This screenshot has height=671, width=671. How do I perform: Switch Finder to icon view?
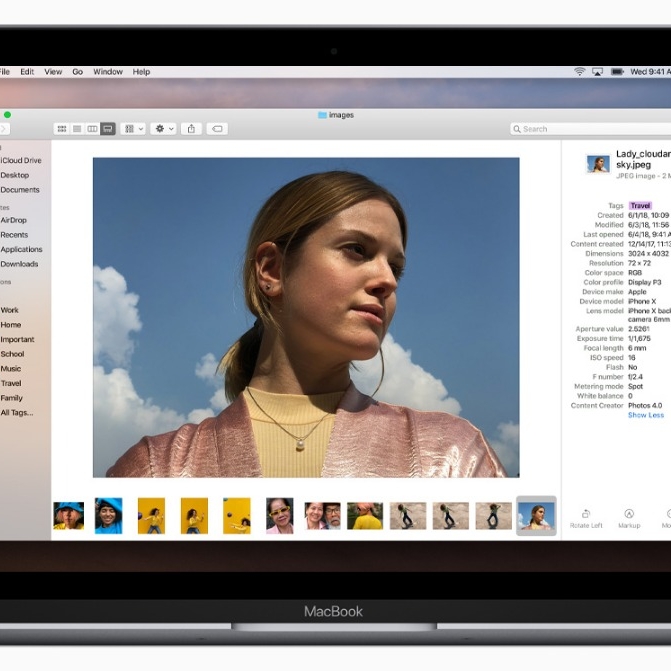[x=62, y=129]
